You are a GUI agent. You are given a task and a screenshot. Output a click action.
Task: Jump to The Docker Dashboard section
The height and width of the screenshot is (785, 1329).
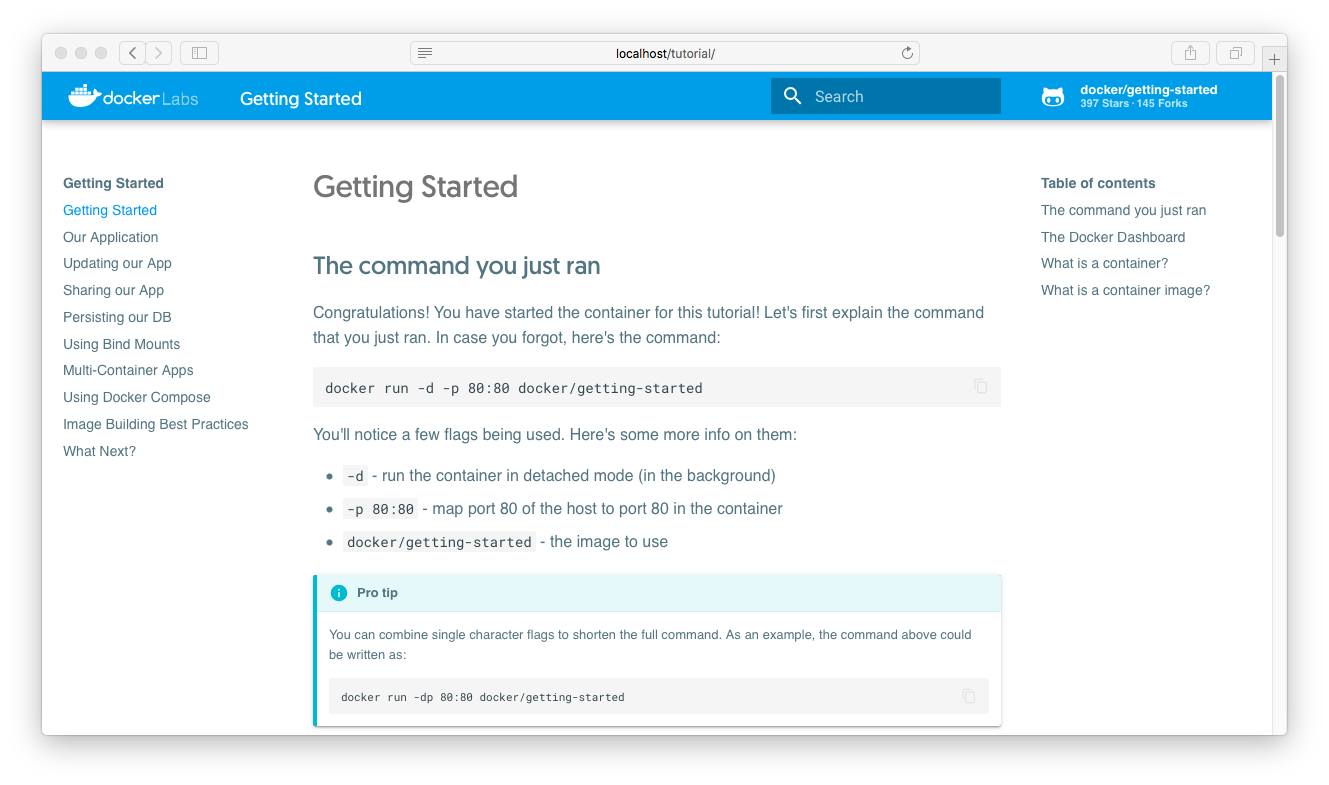click(1113, 237)
